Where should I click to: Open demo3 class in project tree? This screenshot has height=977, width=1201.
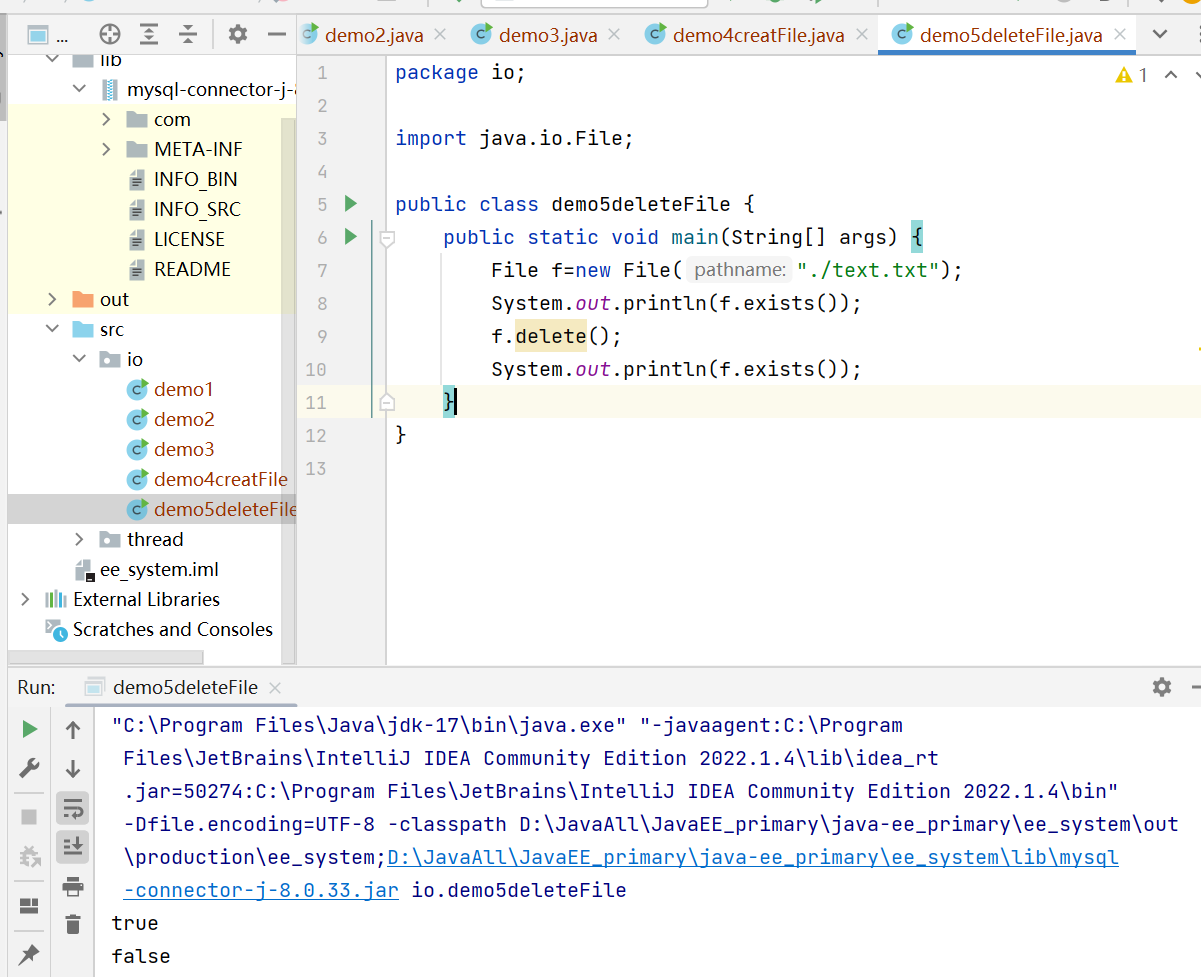tap(184, 449)
